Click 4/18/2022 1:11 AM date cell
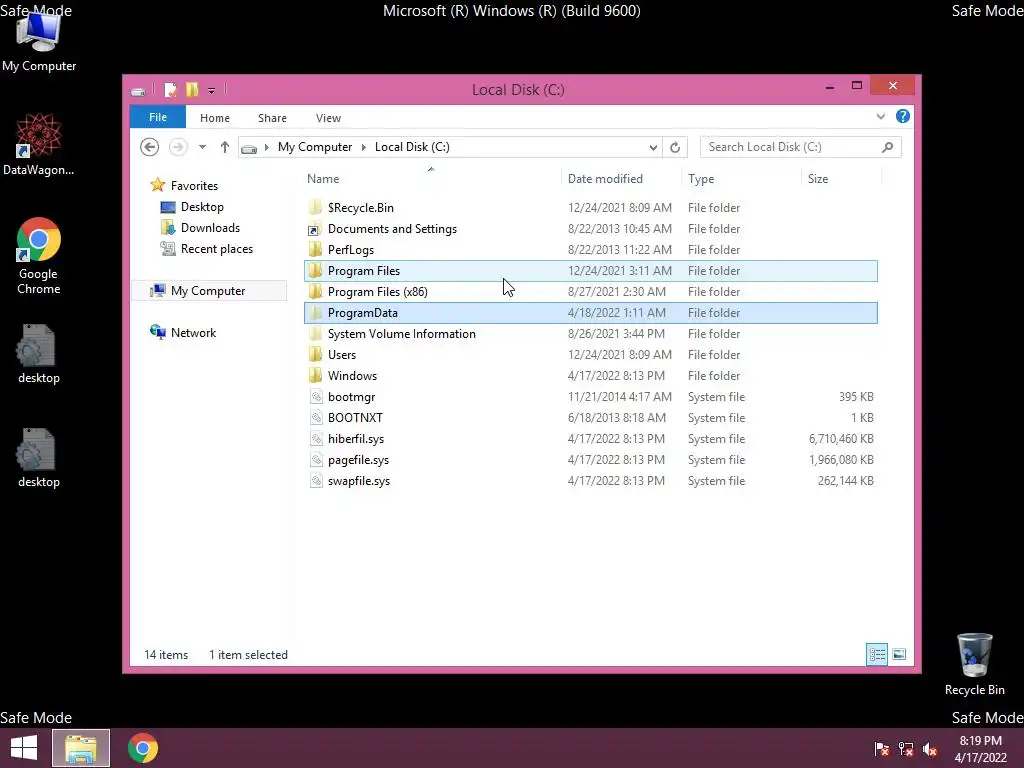The width and height of the screenshot is (1024, 768). point(616,313)
